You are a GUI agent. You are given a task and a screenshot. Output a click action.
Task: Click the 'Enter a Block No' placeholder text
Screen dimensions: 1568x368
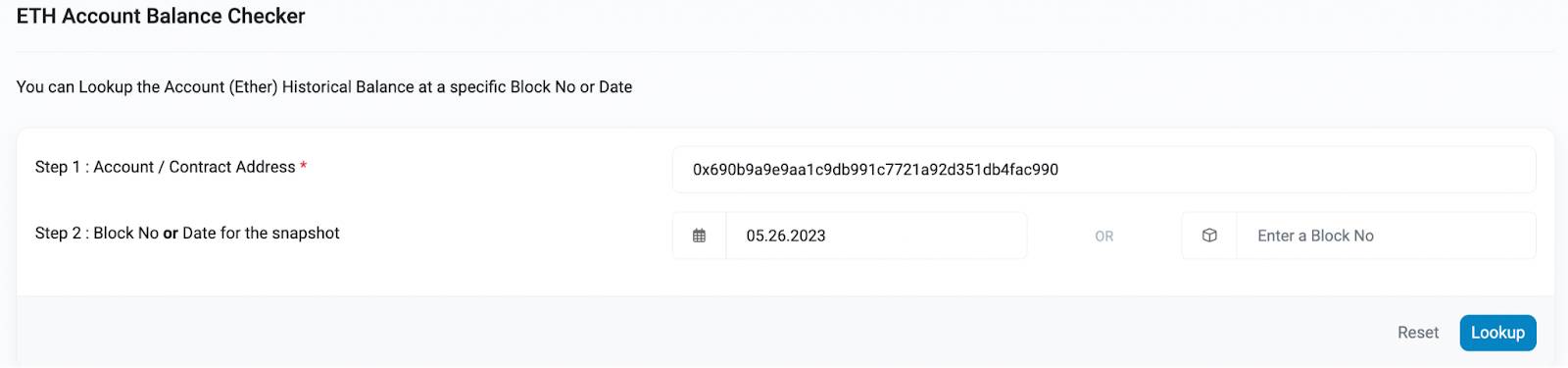point(1315,236)
